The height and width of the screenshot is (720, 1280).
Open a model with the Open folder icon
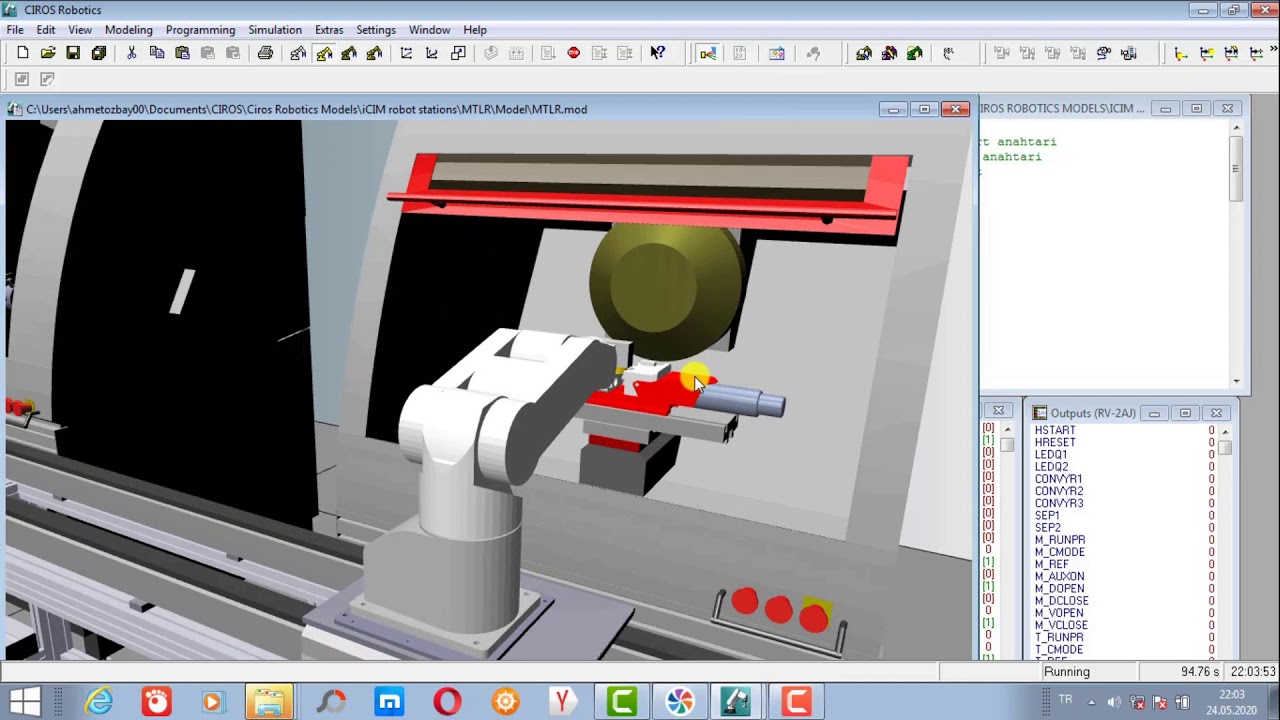coord(48,53)
